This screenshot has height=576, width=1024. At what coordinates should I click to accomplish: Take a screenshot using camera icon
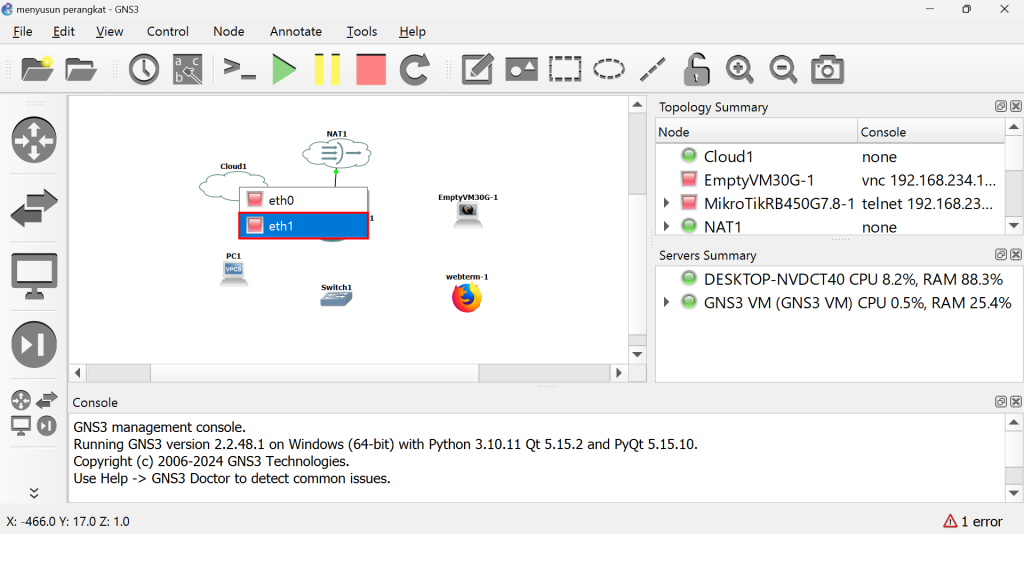[827, 69]
